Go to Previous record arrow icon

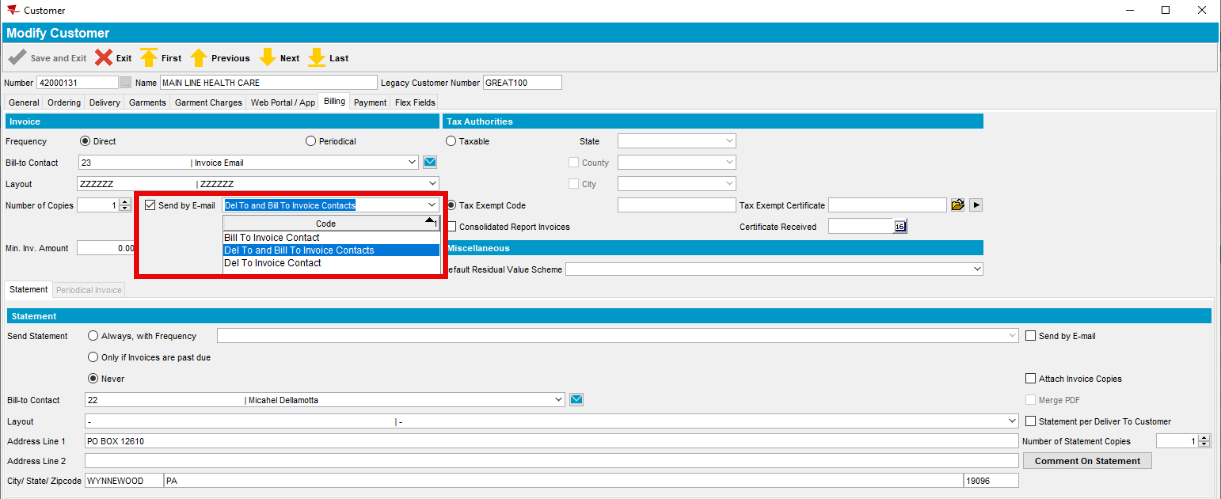click(x=198, y=58)
